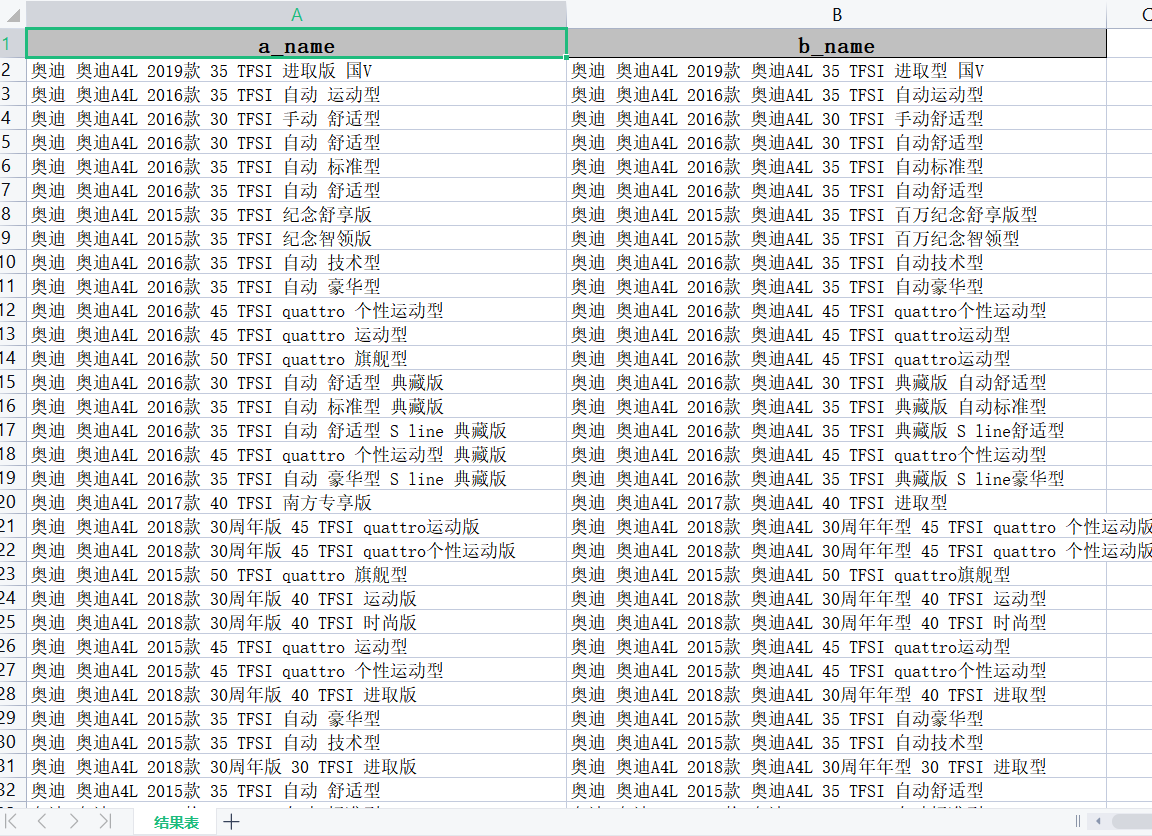1152x836 pixels.
Task: Open the 结果表 sheet tab
Action: point(176,822)
